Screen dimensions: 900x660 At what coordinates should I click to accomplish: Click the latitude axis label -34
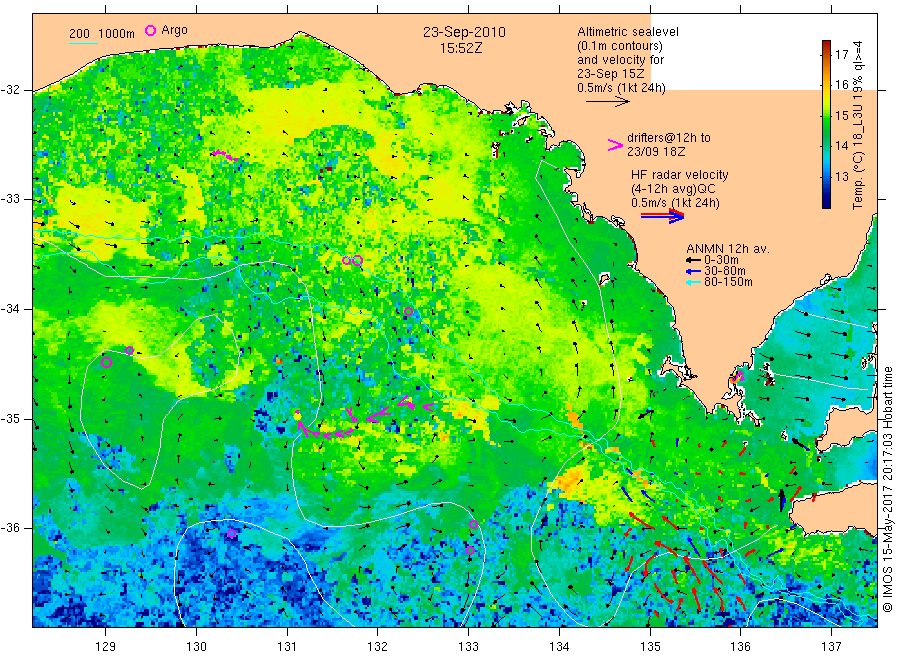[x=11, y=309]
